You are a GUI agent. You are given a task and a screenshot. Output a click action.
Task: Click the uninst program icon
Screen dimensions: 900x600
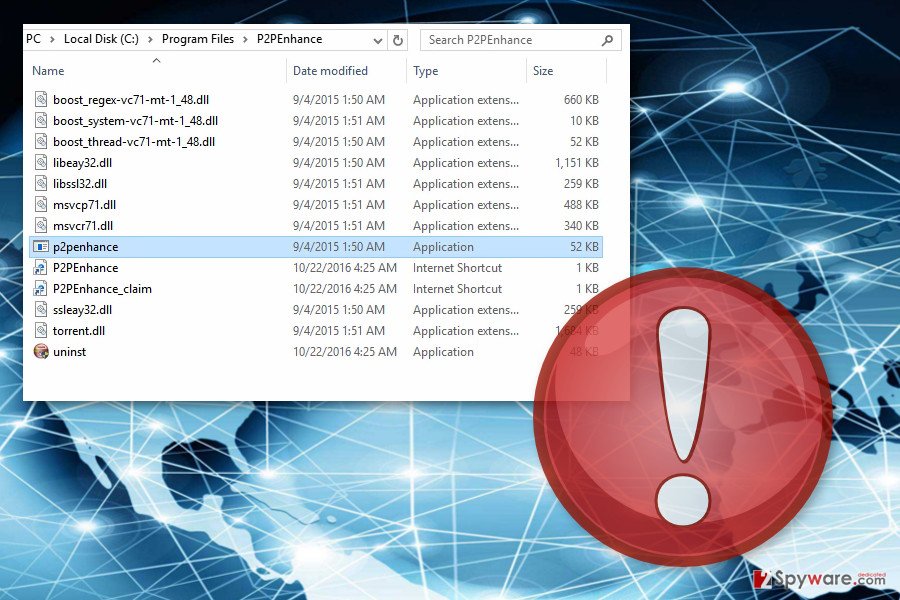pyautogui.click(x=41, y=352)
